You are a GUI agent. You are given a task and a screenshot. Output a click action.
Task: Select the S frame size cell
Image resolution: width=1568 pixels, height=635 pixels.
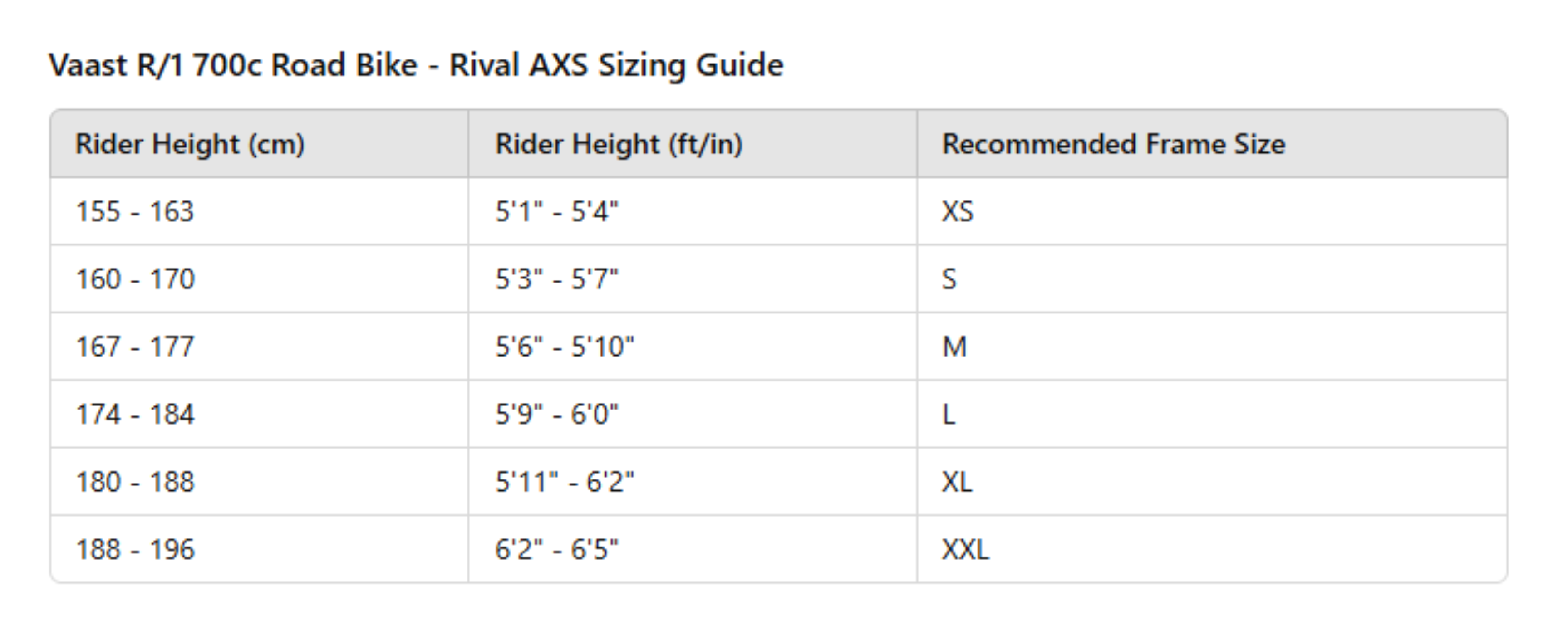[949, 279]
